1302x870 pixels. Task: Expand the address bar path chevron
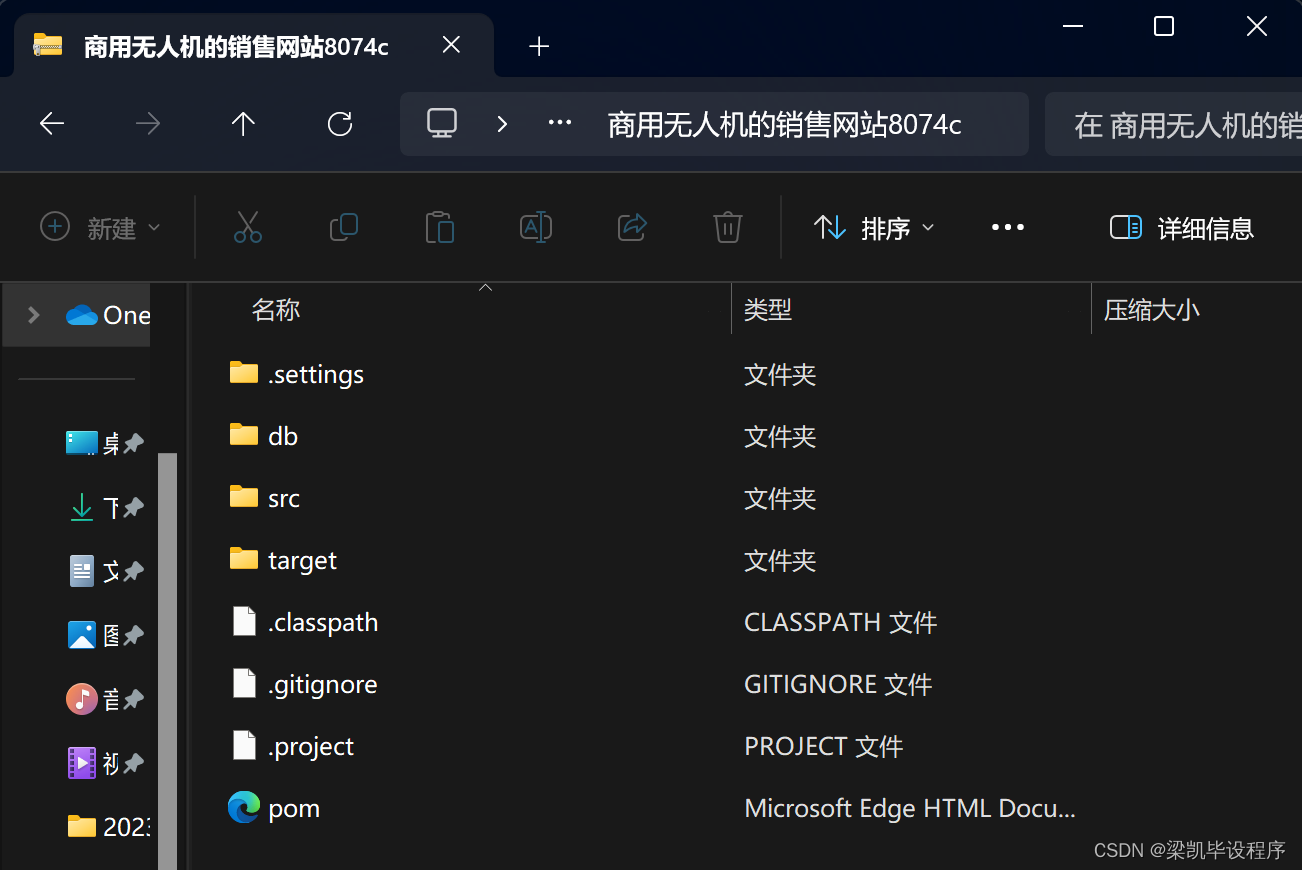coord(502,124)
